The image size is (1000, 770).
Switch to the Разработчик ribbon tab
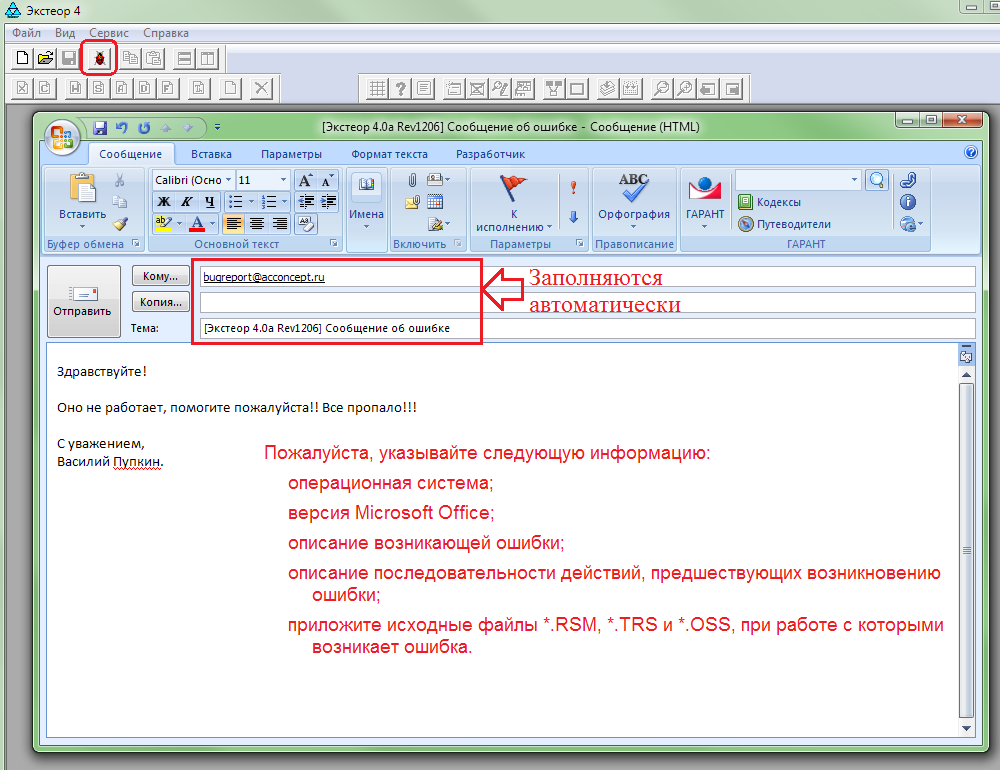490,154
